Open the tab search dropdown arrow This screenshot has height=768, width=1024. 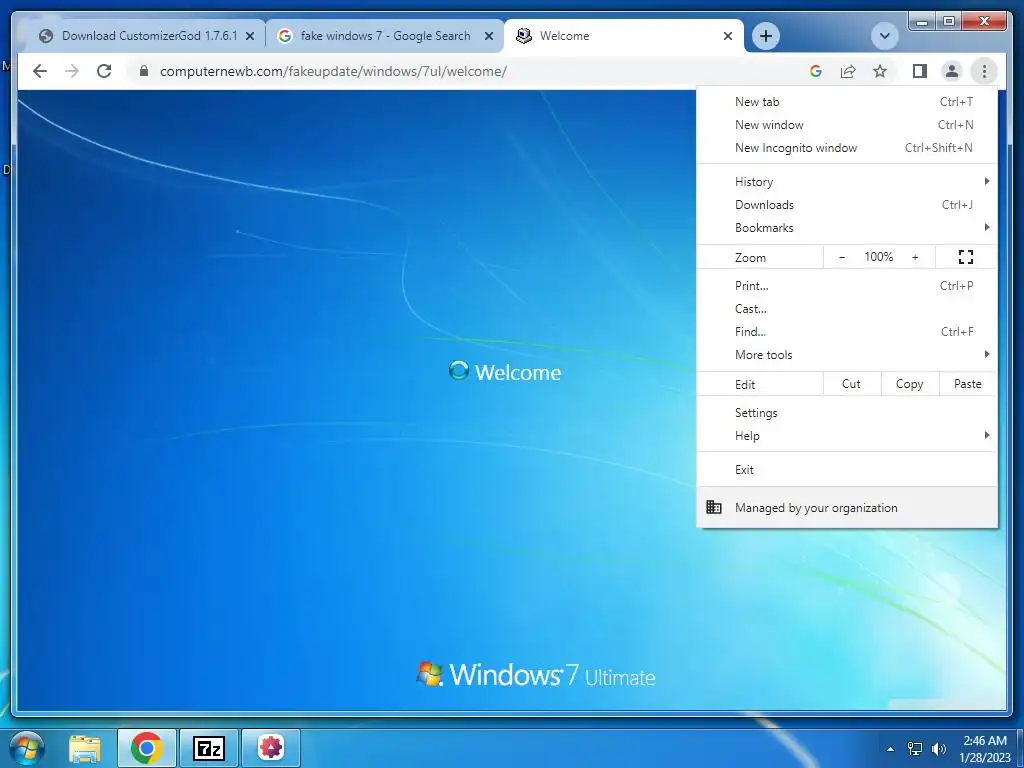(885, 36)
